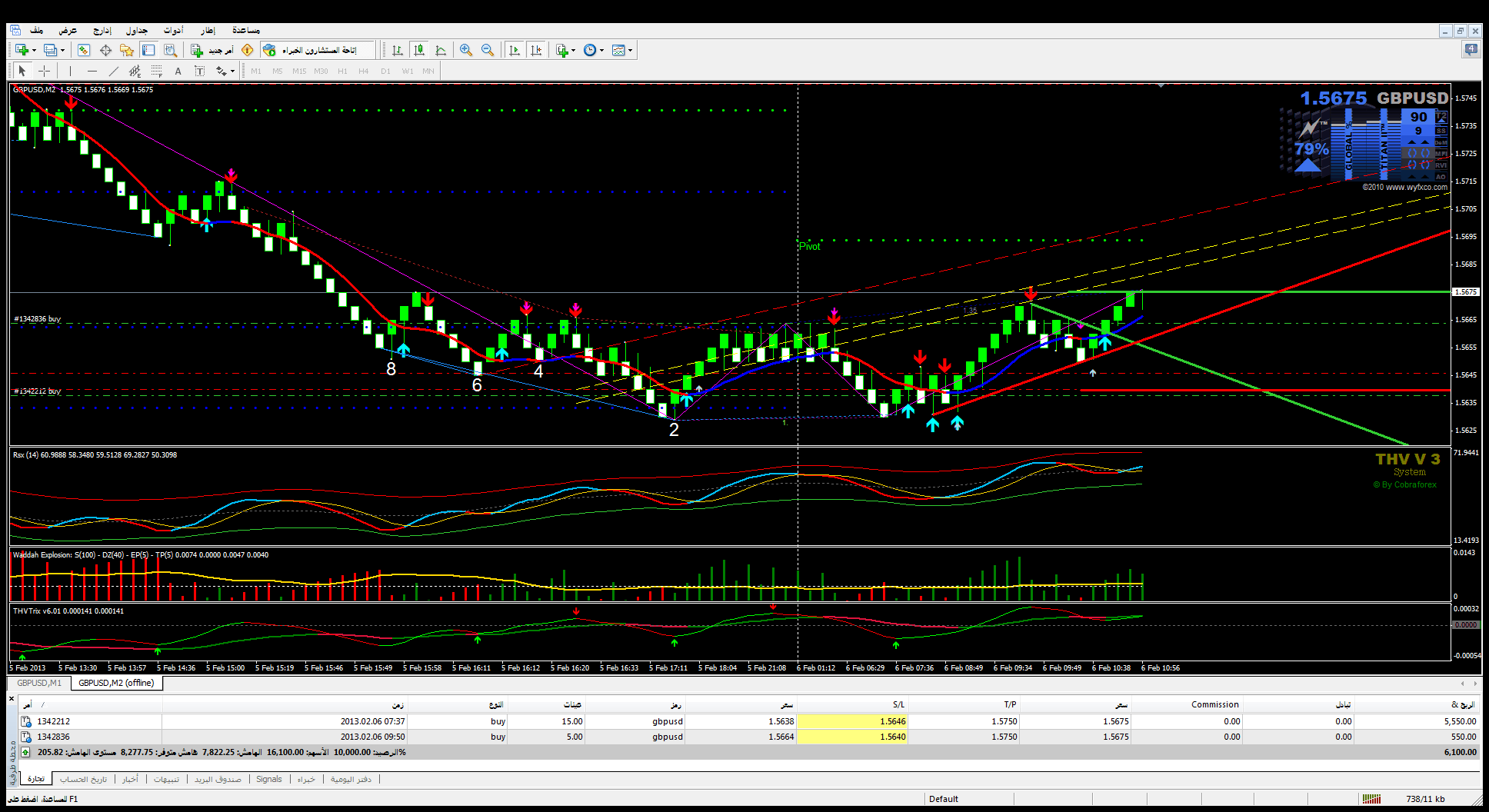The height and width of the screenshot is (812, 1489).
Task: Select the H4 timeframe button
Action: coord(364,71)
